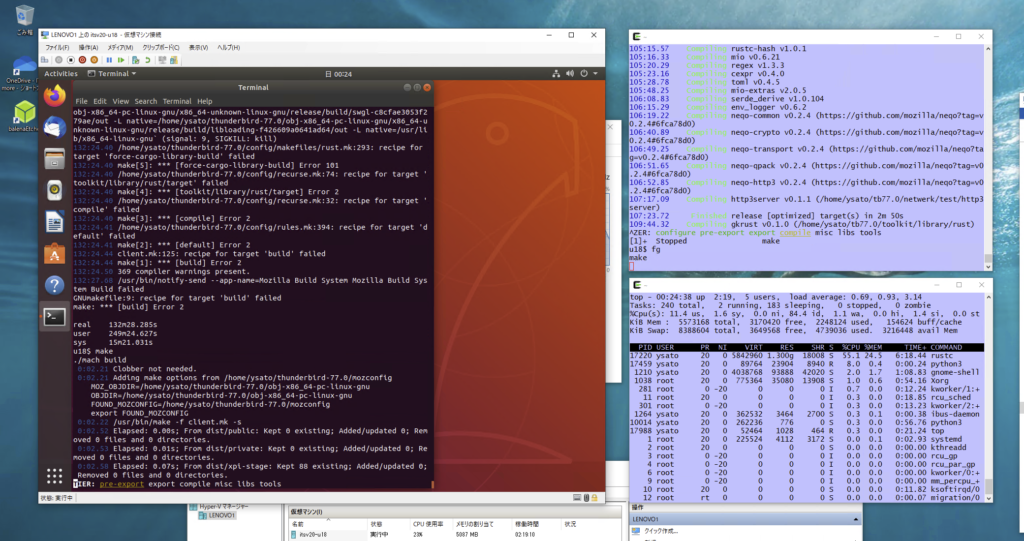Screen dimensions: 1024x541
Task: Open the clock showing 00:24
Action: pos(342,73)
